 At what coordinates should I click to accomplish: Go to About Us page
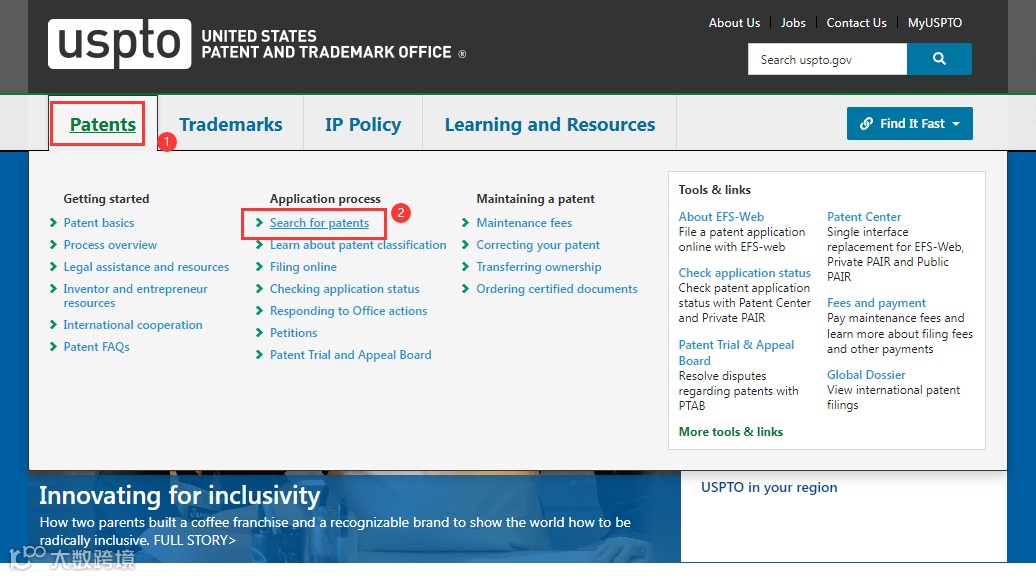(734, 22)
